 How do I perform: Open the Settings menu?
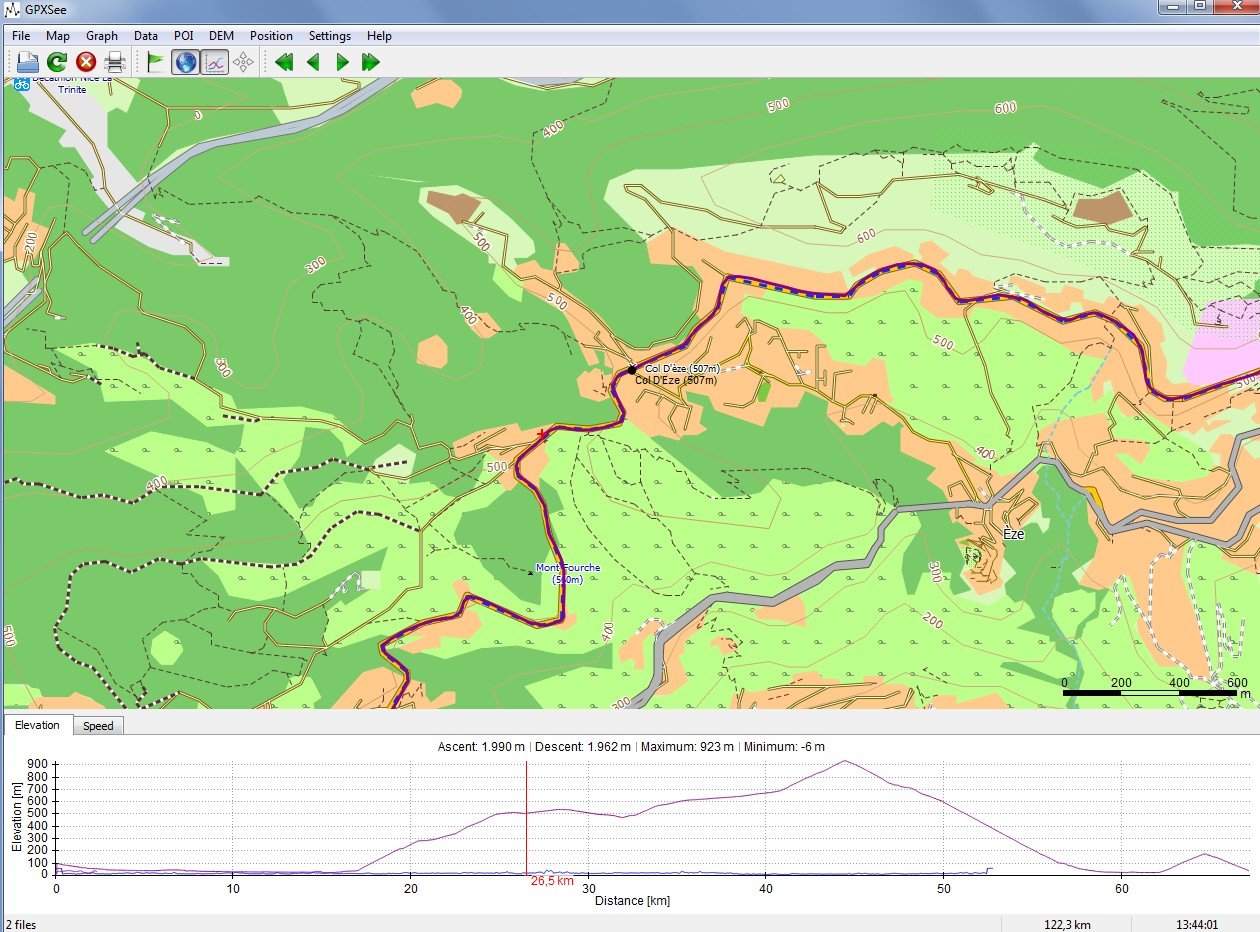[x=329, y=36]
